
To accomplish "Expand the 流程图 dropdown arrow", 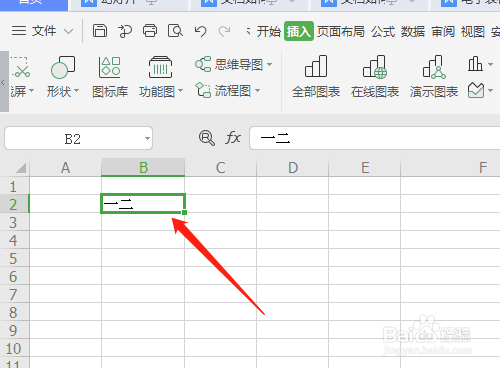I will [257, 91].
